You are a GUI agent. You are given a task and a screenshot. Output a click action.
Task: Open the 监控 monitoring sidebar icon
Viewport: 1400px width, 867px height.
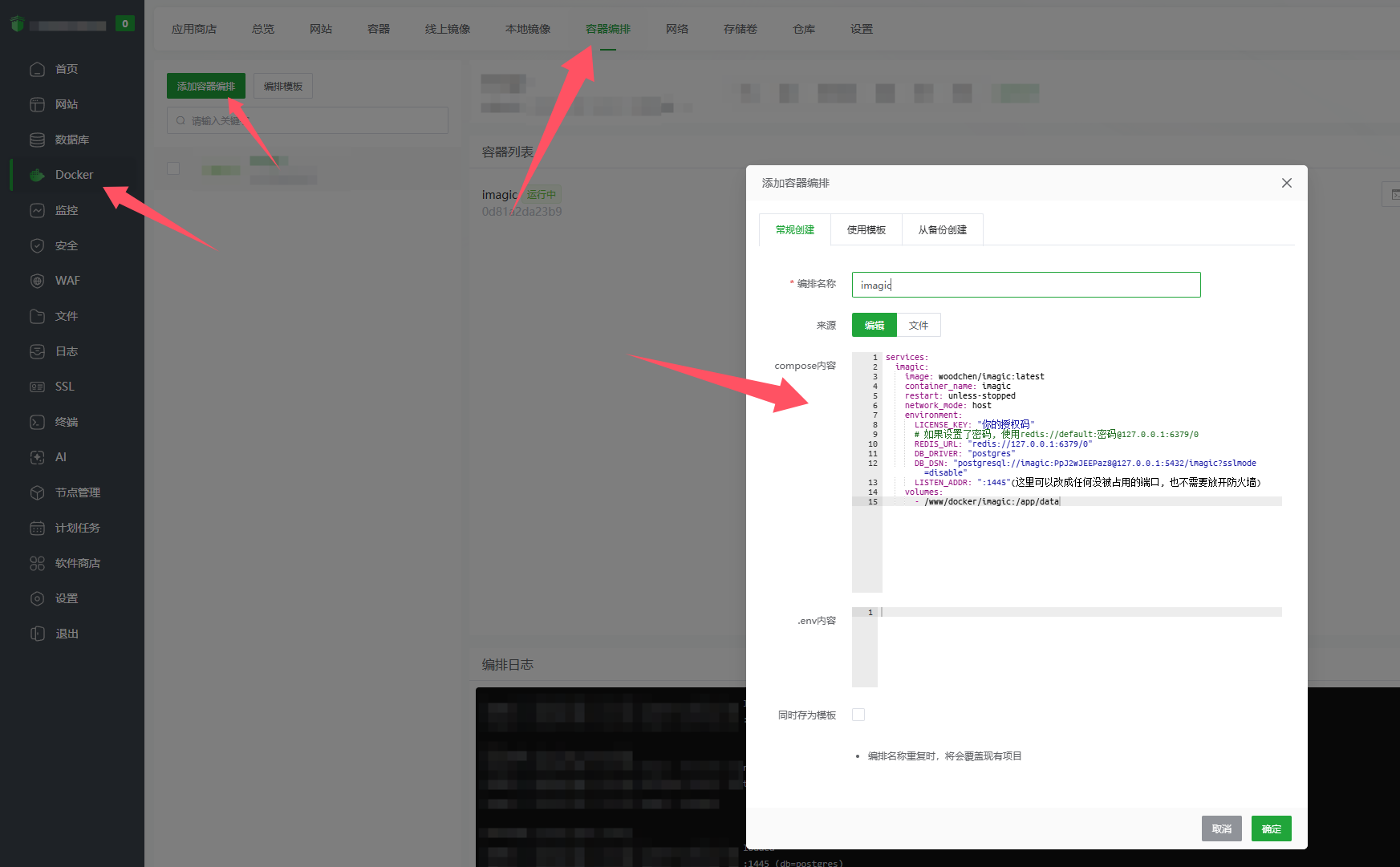pos(37,210)
